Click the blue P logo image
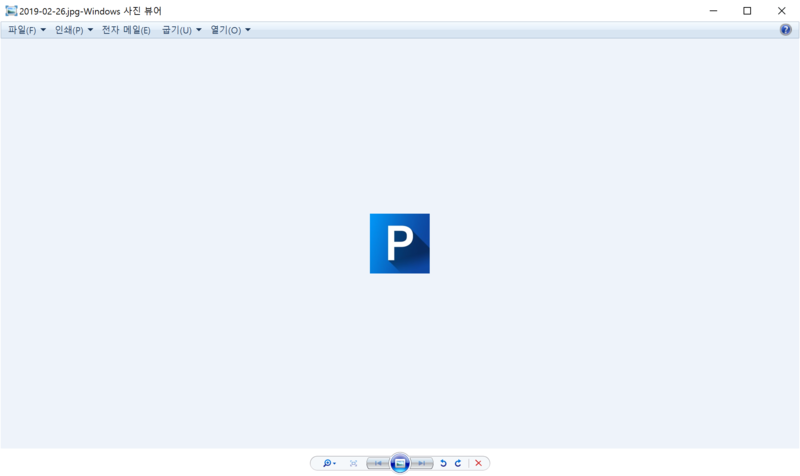800x476 pixels. 399,243
